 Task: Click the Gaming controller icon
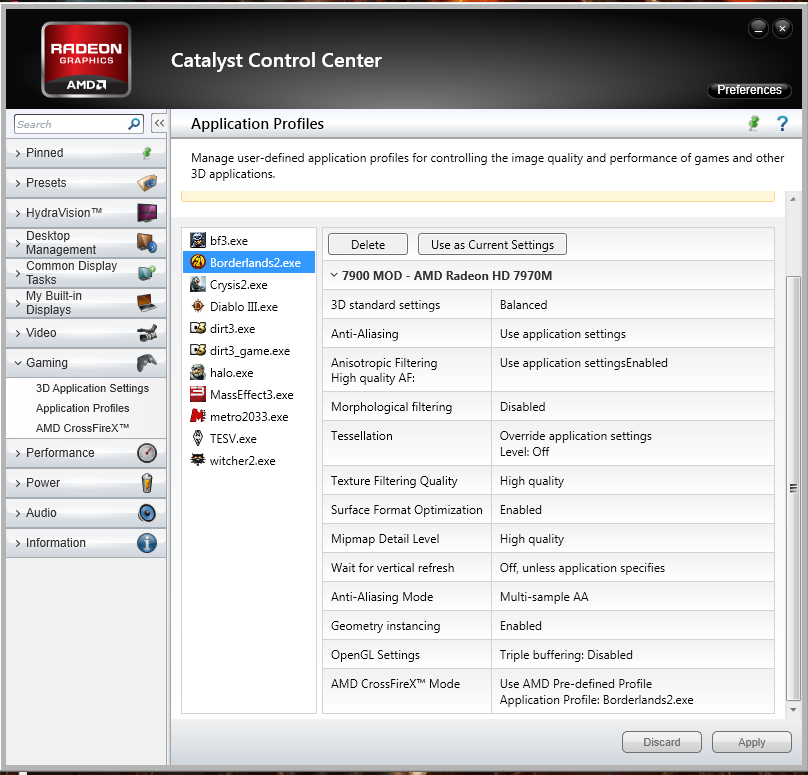pos(147,363)
